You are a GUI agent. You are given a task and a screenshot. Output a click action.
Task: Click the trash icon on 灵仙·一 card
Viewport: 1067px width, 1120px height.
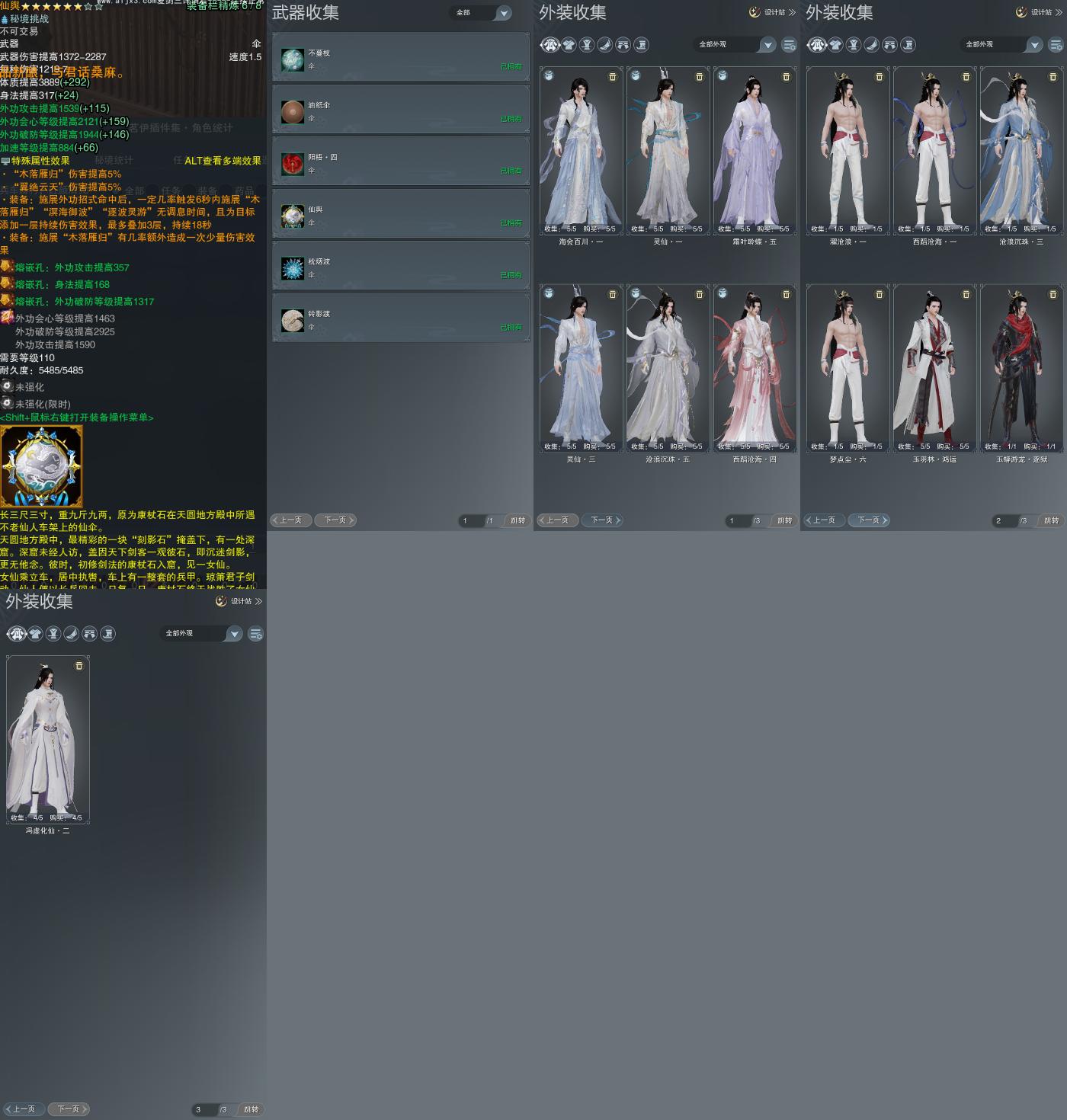click(700, 77)
